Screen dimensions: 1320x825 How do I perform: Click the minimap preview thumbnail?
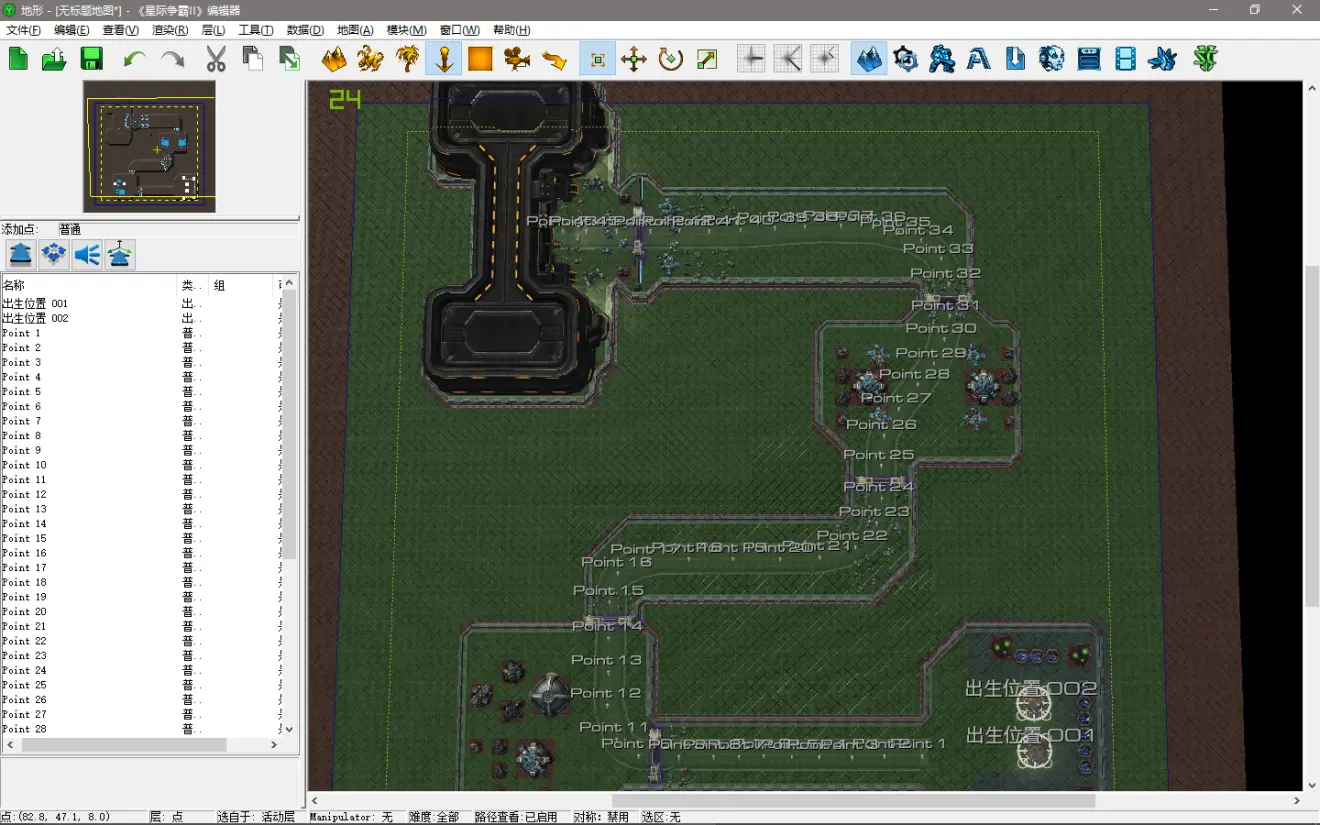pos(149,146)
